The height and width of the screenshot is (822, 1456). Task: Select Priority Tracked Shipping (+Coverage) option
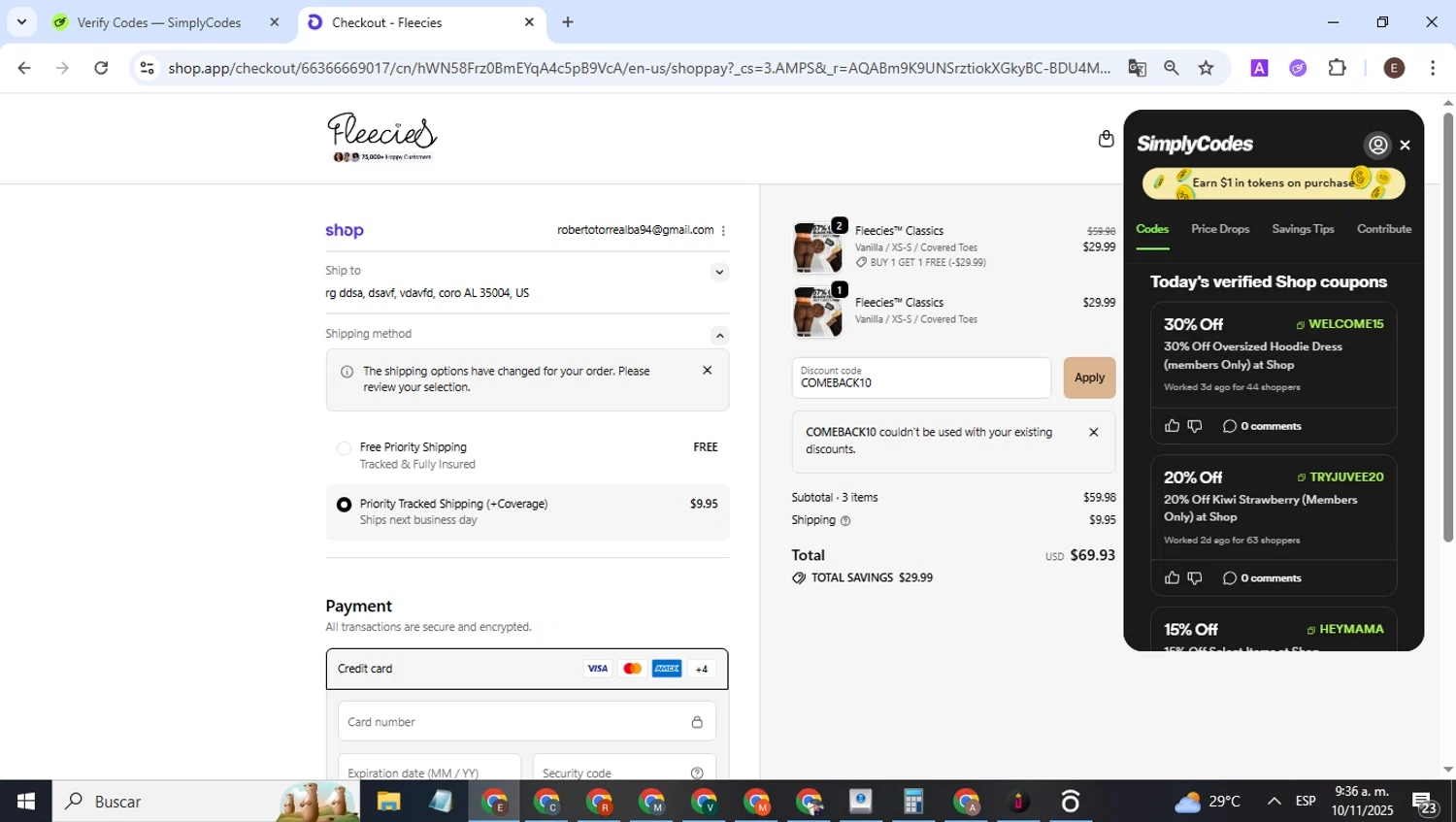pyautogui.click(x=344, y=505)
